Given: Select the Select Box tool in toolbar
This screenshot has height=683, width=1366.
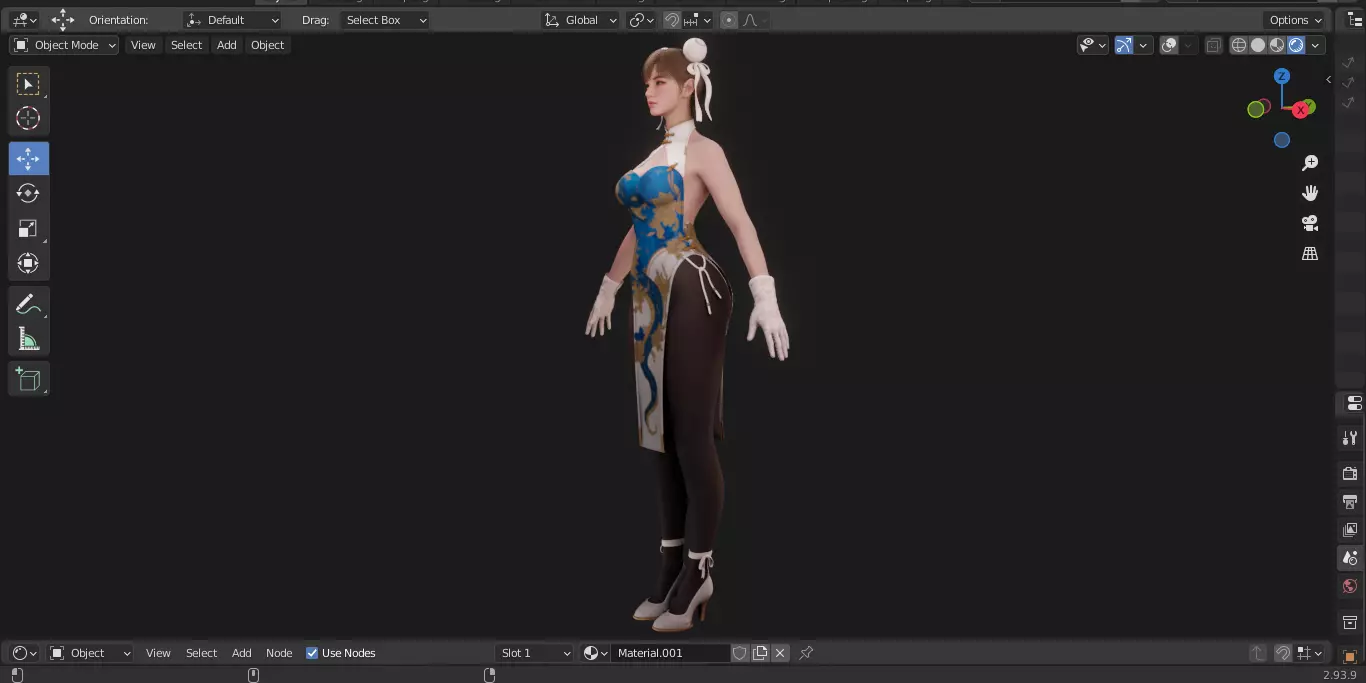Looking at the screenshot, I should click(28, 84).
